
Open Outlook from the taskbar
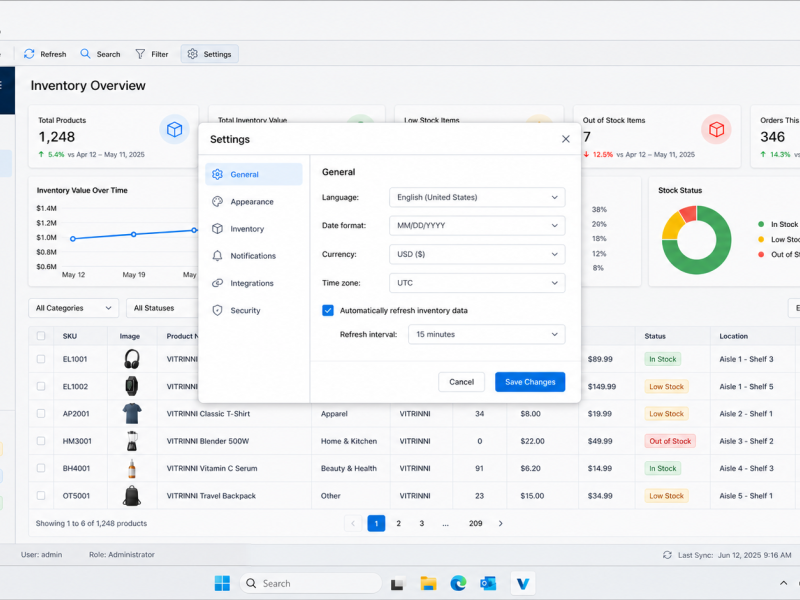click(488, 583)
